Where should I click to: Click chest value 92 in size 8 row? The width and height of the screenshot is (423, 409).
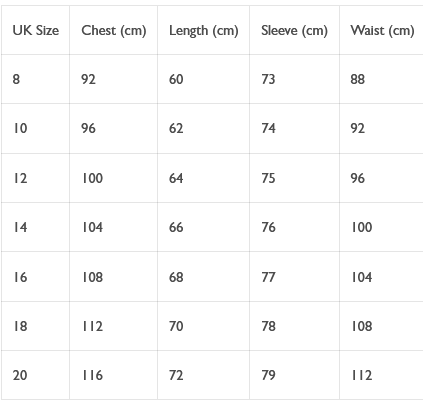(113, 79)
